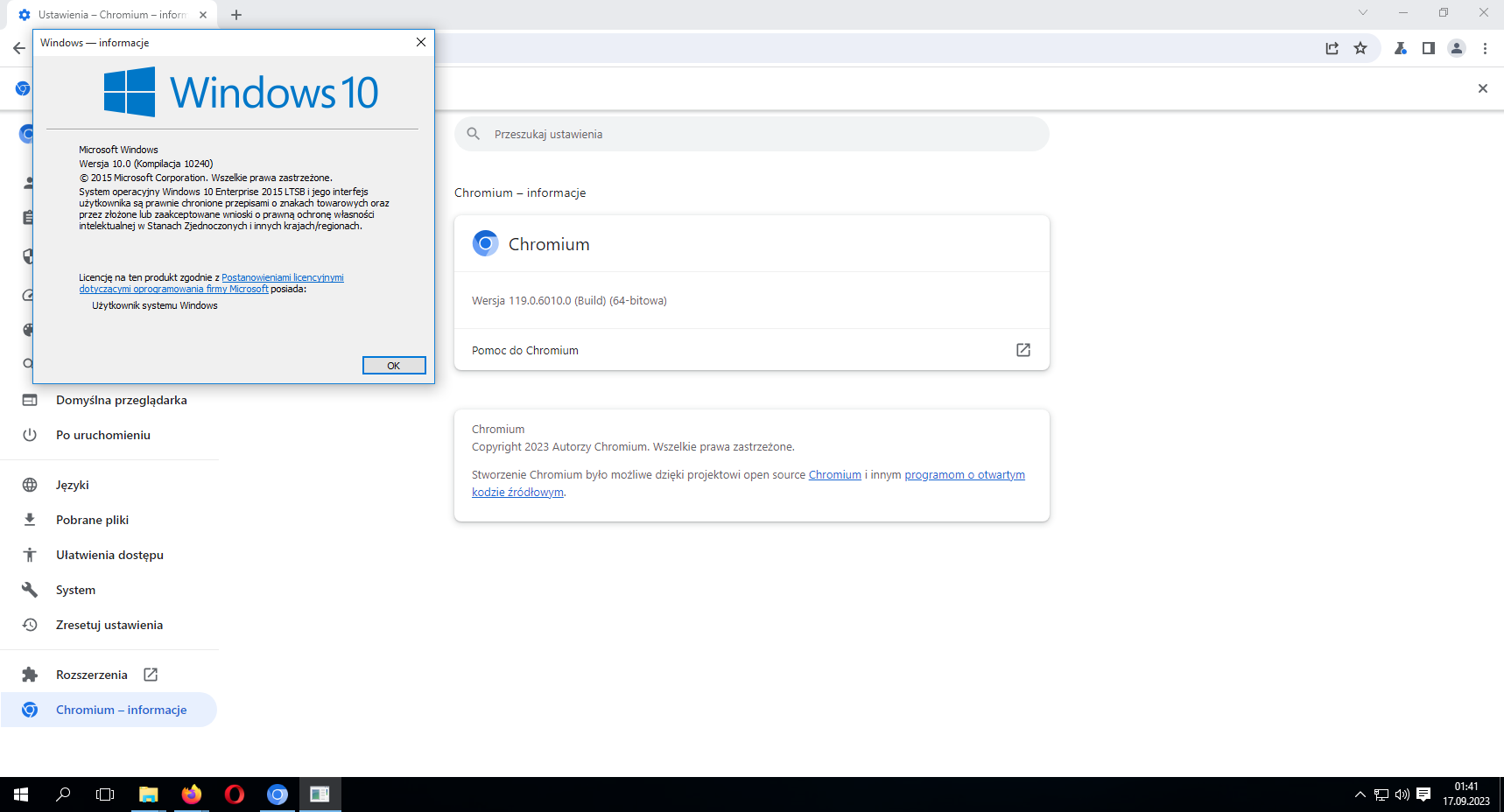The height and width of the screenshot is (812, 1504).
Task: Open the Chrome Labs flask icon
Action: (1401, 48)
